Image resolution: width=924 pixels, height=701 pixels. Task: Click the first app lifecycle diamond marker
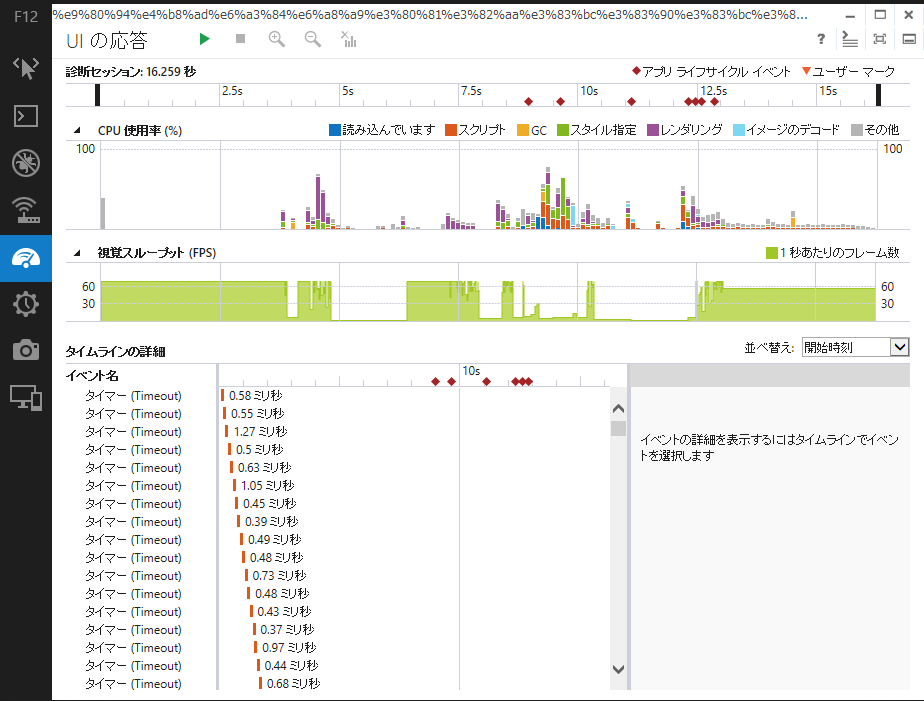click(x=528, y=101)
